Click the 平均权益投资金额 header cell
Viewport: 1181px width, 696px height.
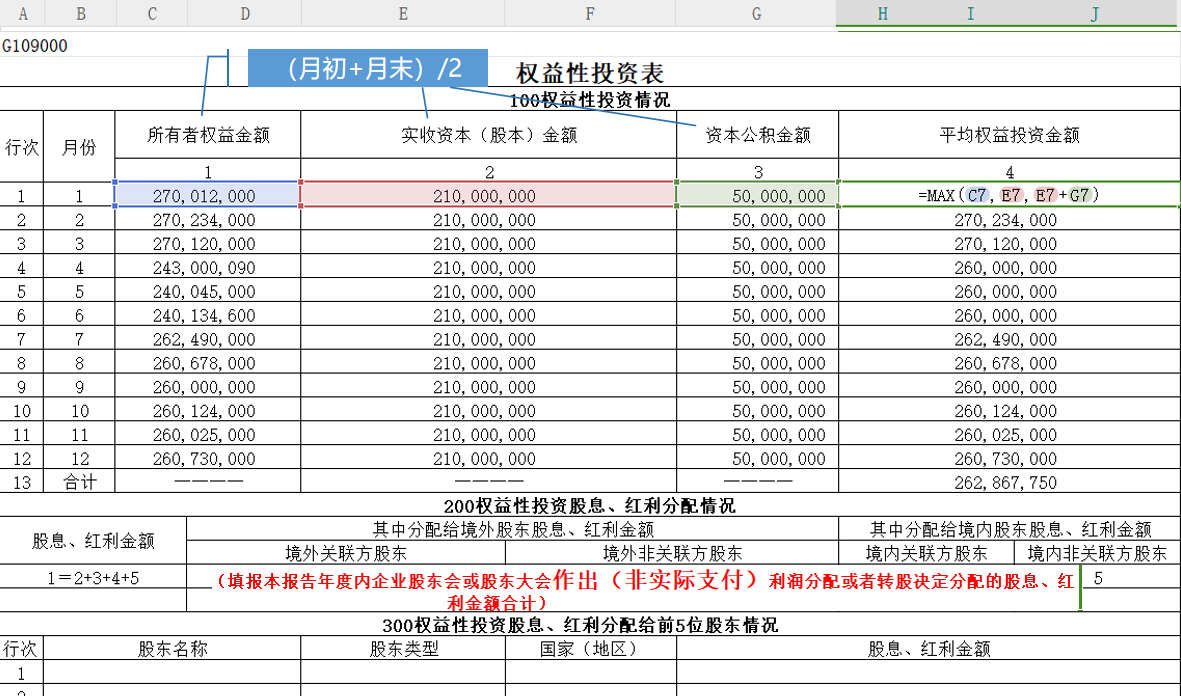1009,135
